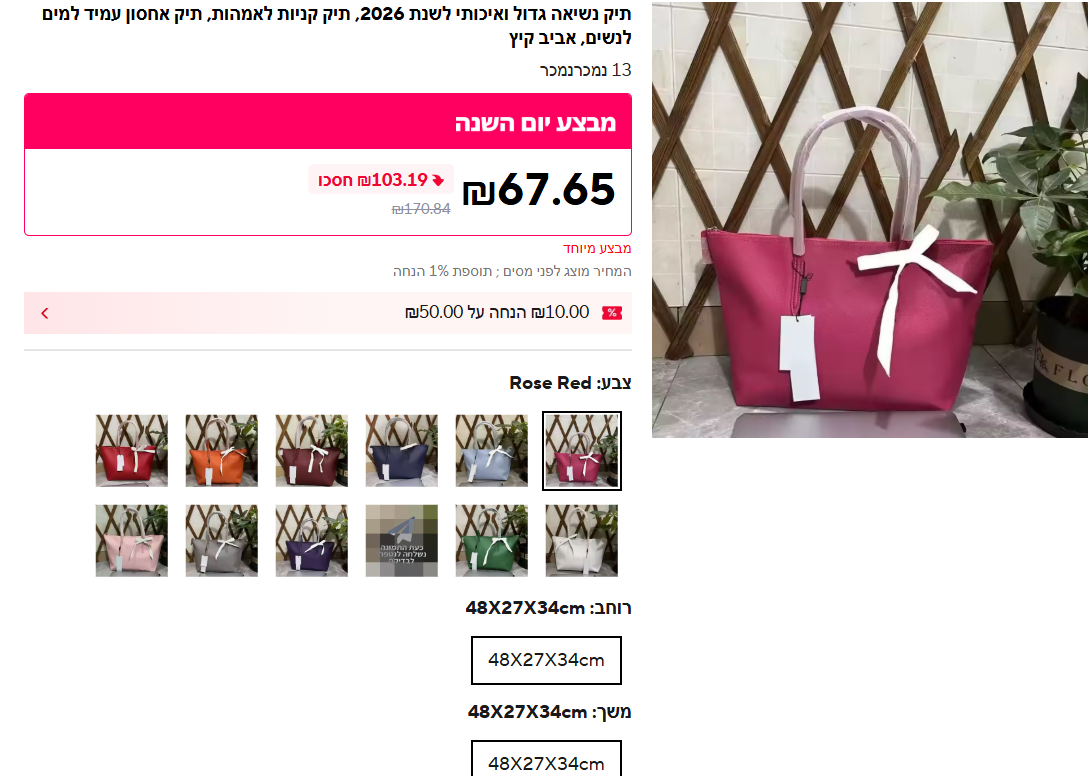The height and width of the screenshot is (776, 1092).
Task: Pick the orange bag color thumbnail
Action: point(221,451)
